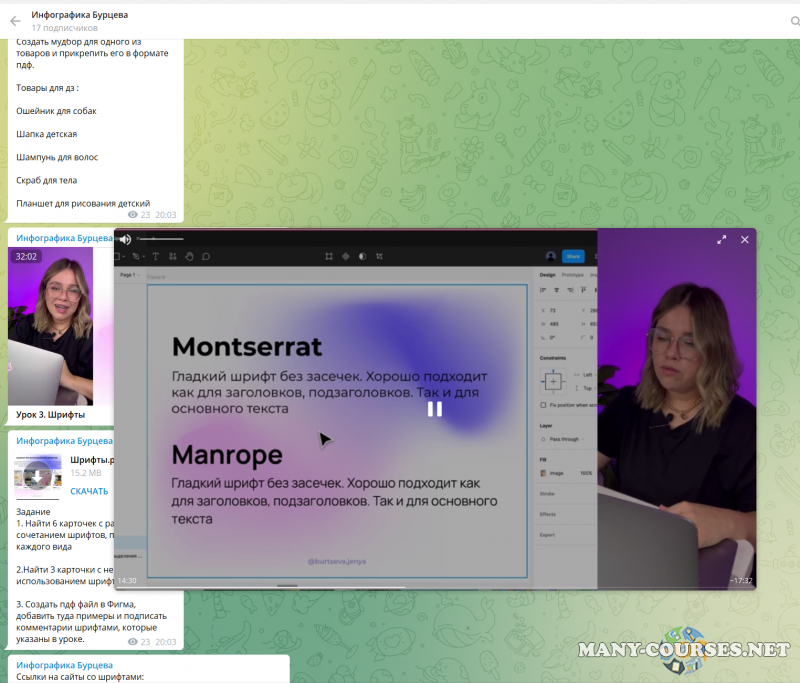Click the blue Share button in Figma
800x683 pixels.
tap(572, 256)
